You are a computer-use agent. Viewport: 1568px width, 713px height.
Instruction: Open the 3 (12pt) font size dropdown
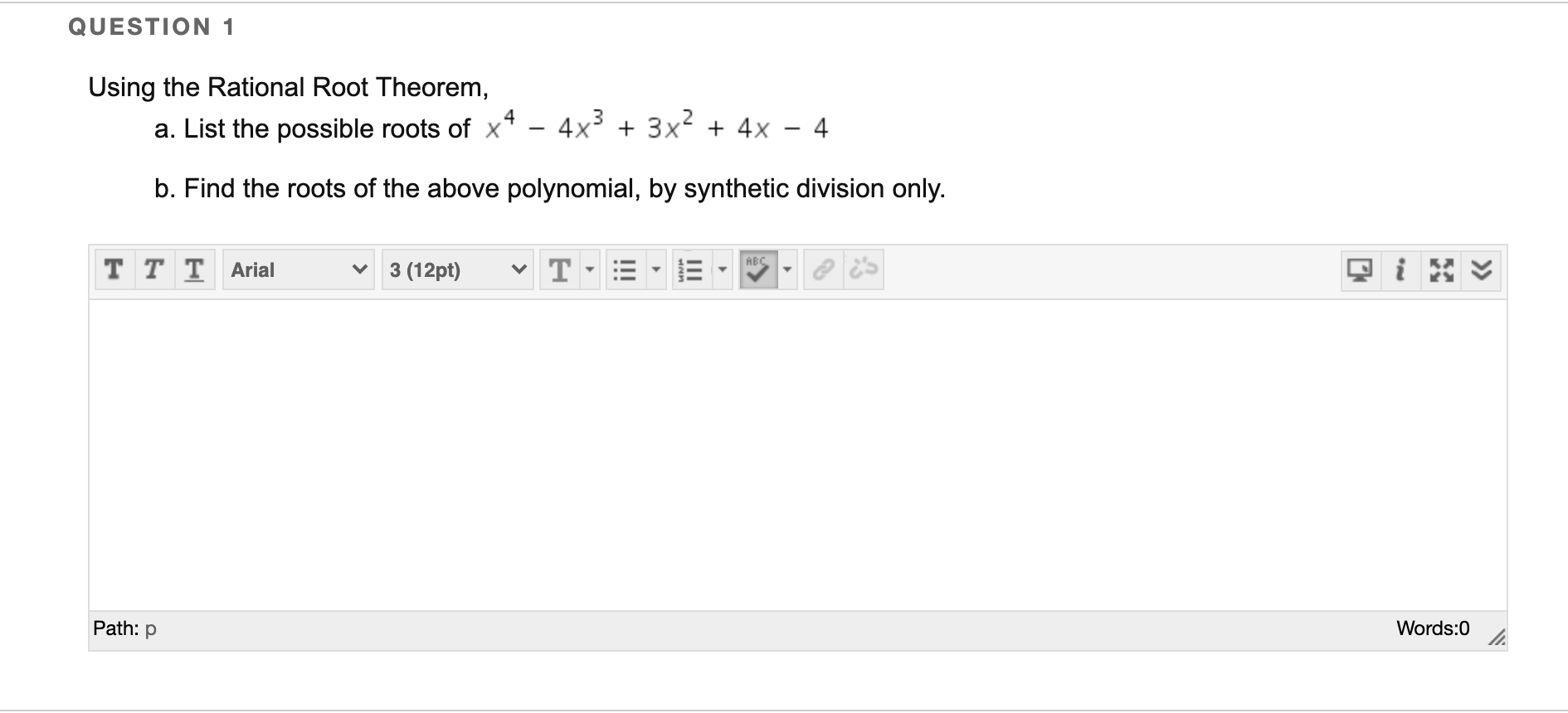[x=456, y=269]
